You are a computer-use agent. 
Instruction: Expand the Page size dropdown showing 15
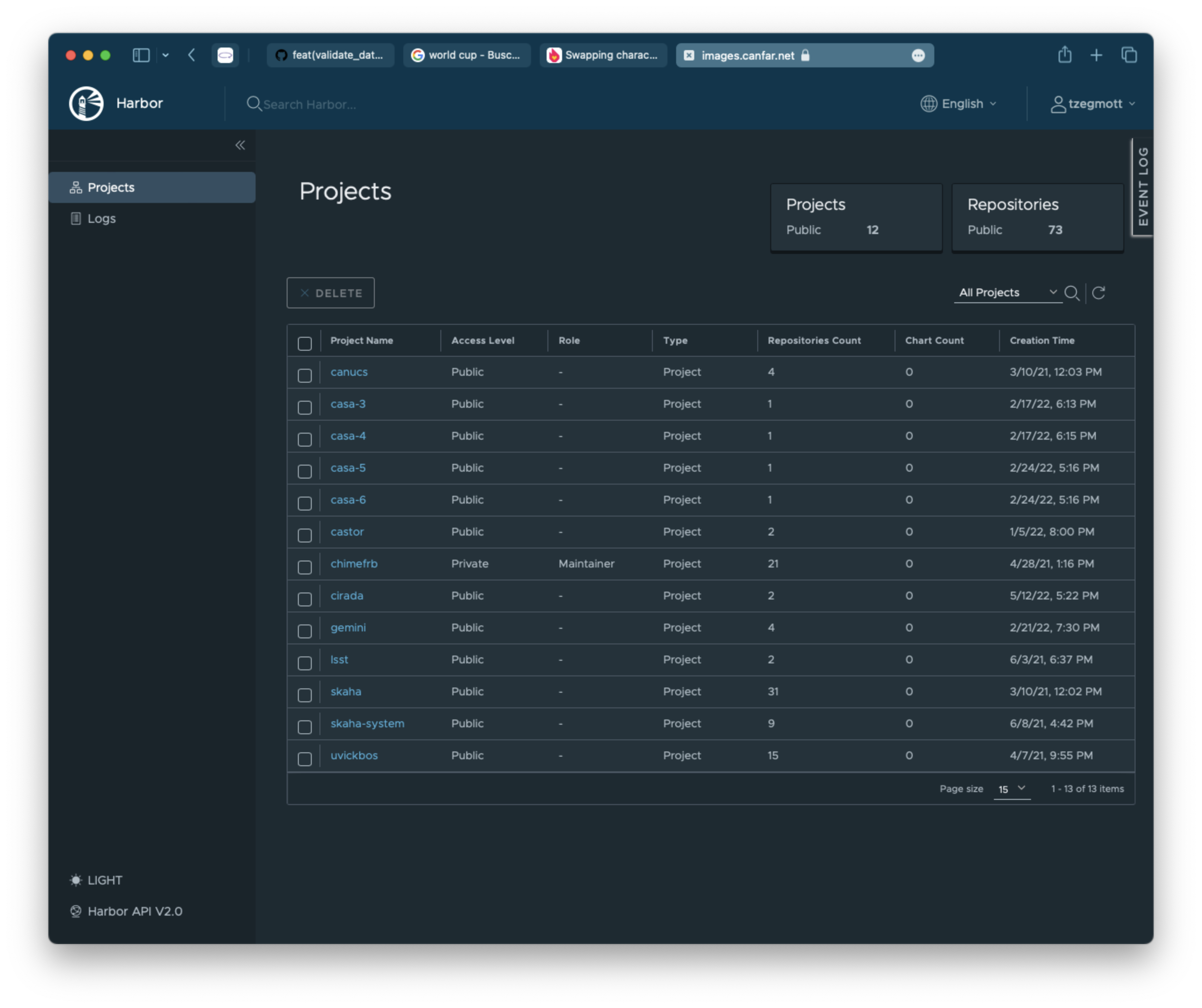coord(1012,789)
